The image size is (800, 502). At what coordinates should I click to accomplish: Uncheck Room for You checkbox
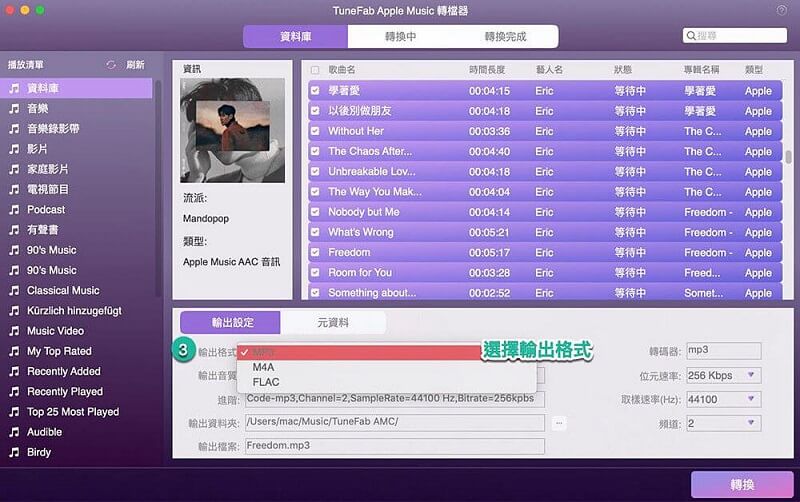click(315, 272)
